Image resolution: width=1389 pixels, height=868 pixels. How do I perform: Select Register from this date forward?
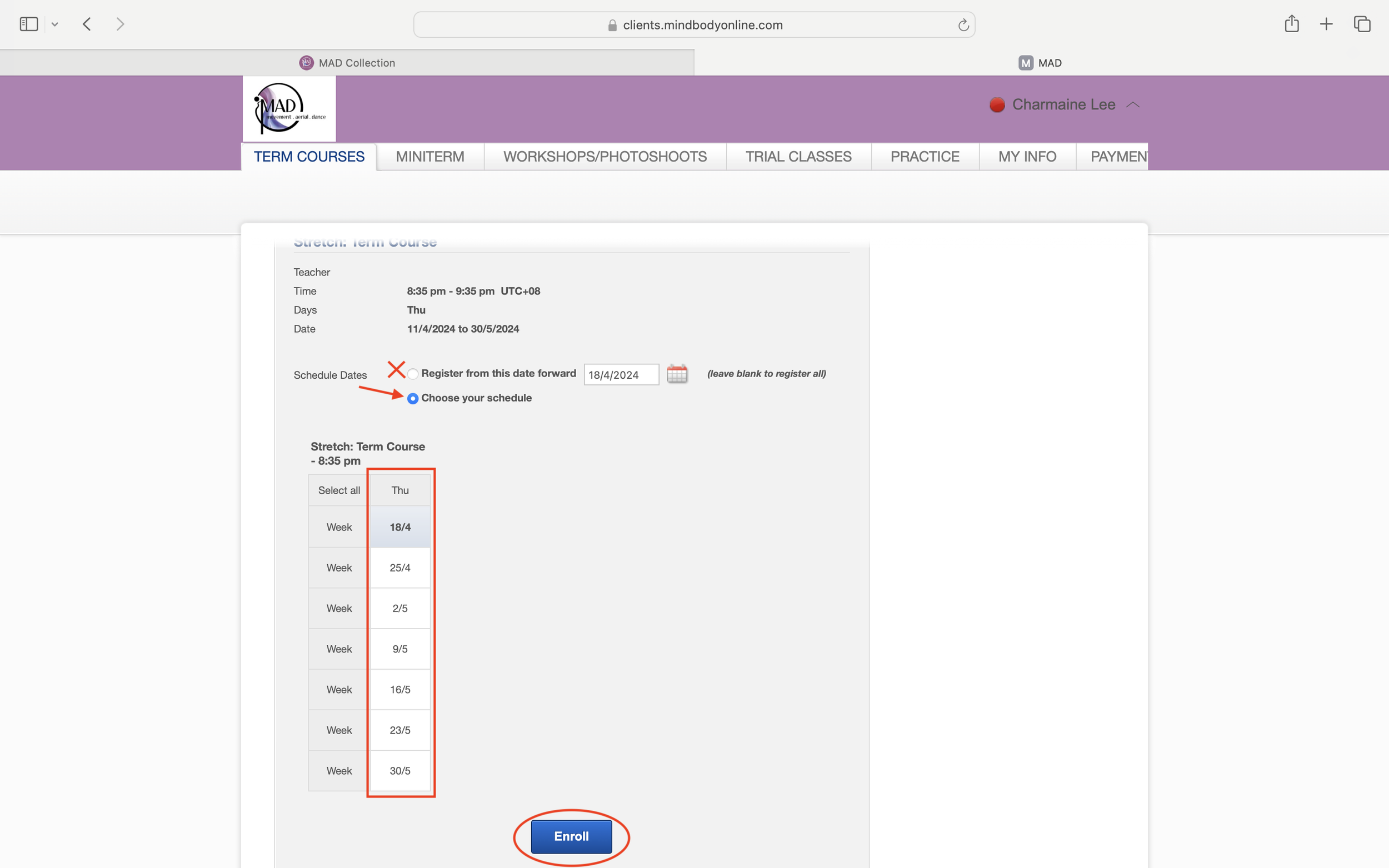click(413, 374)
